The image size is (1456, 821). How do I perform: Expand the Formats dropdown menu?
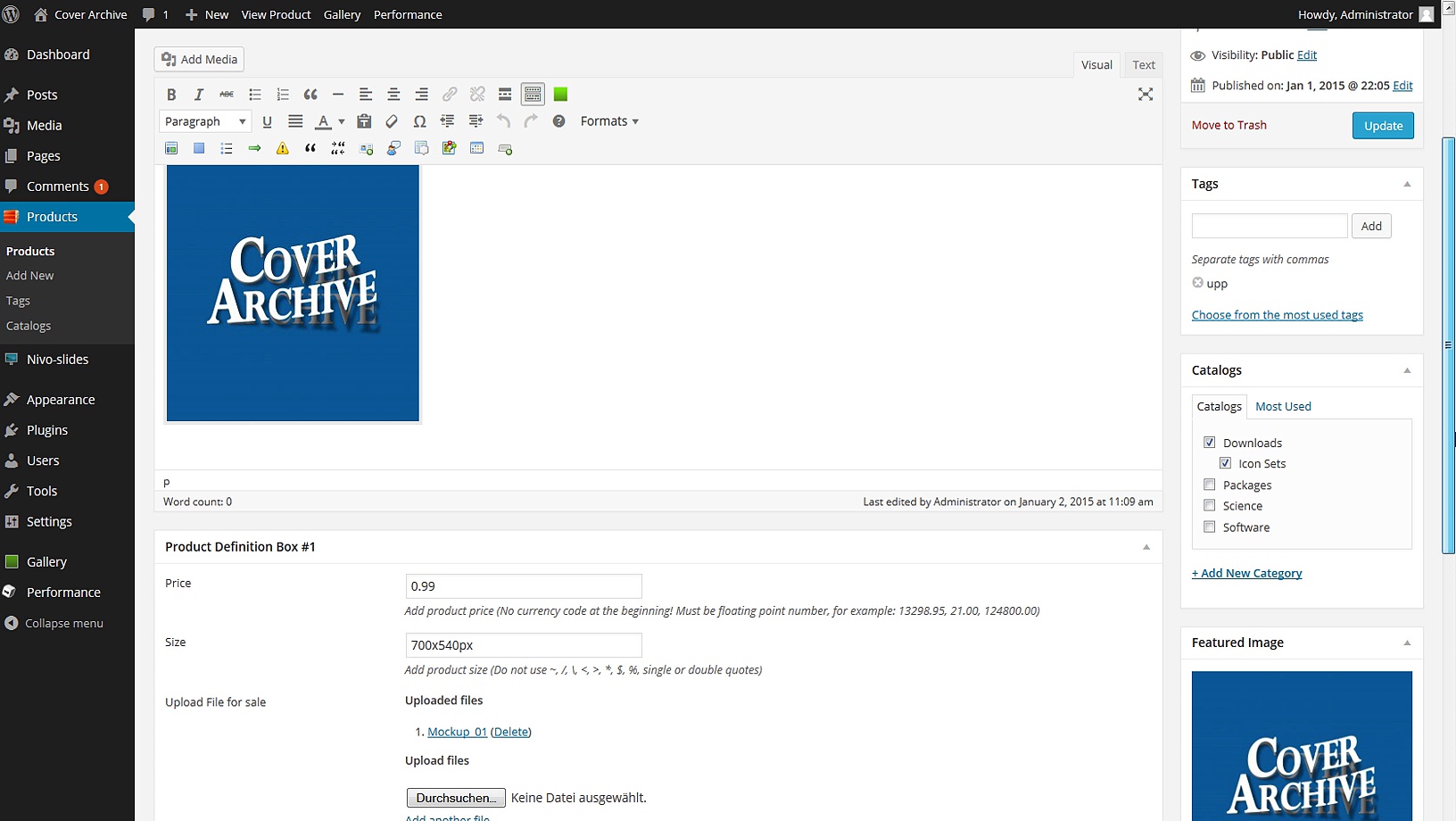(x=609, y=121)
